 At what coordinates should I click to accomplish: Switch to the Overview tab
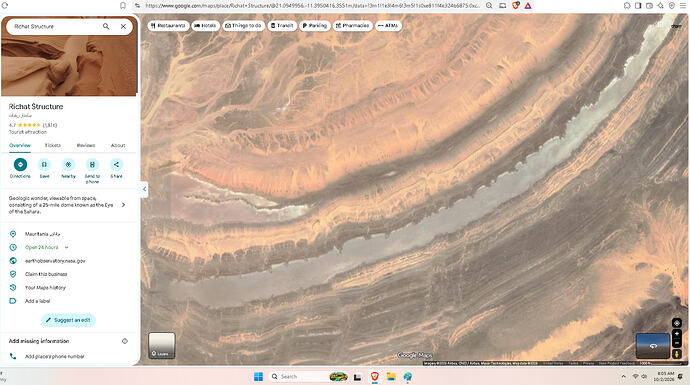tap(20, 145)
